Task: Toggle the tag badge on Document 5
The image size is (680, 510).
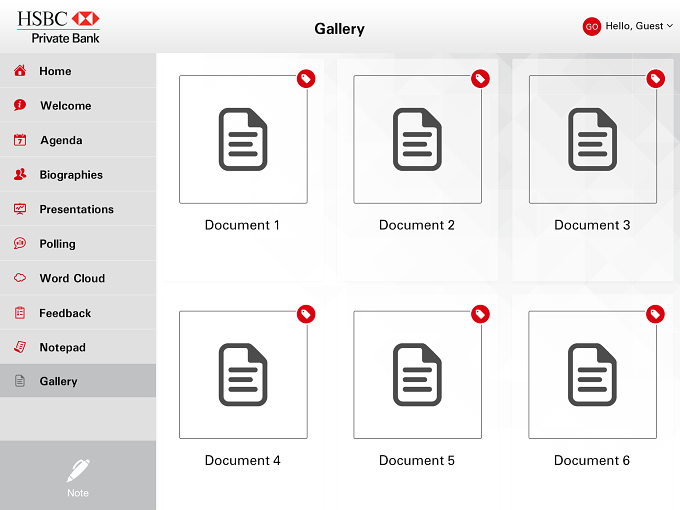Action: (481, 314)
